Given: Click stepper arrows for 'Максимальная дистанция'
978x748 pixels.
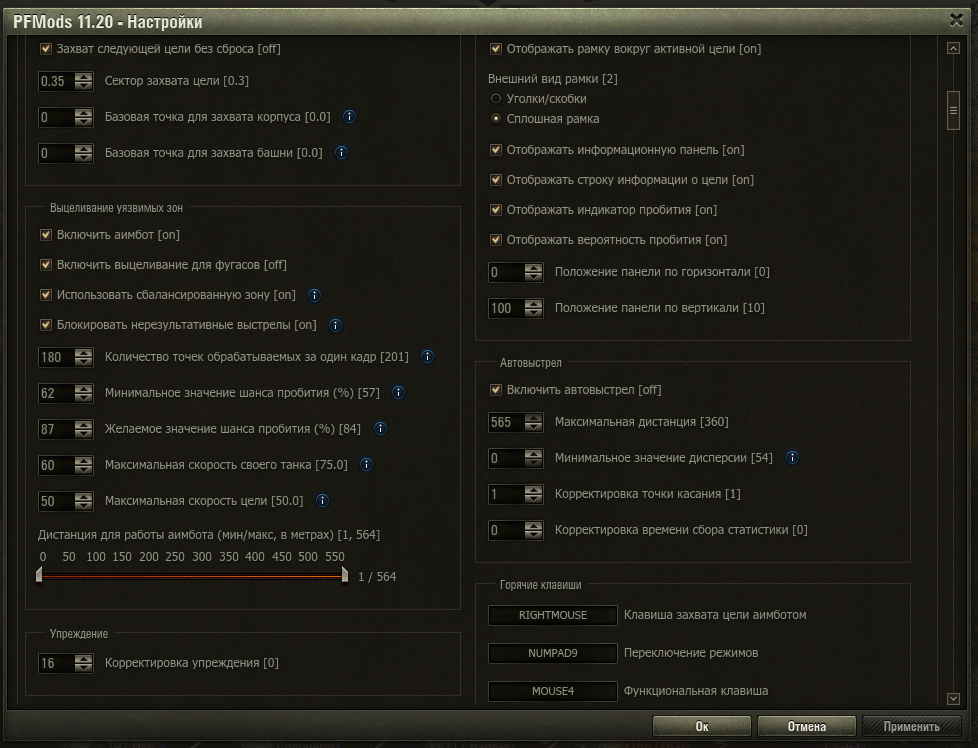Looking at the screenshot, I should click(534, 422).
